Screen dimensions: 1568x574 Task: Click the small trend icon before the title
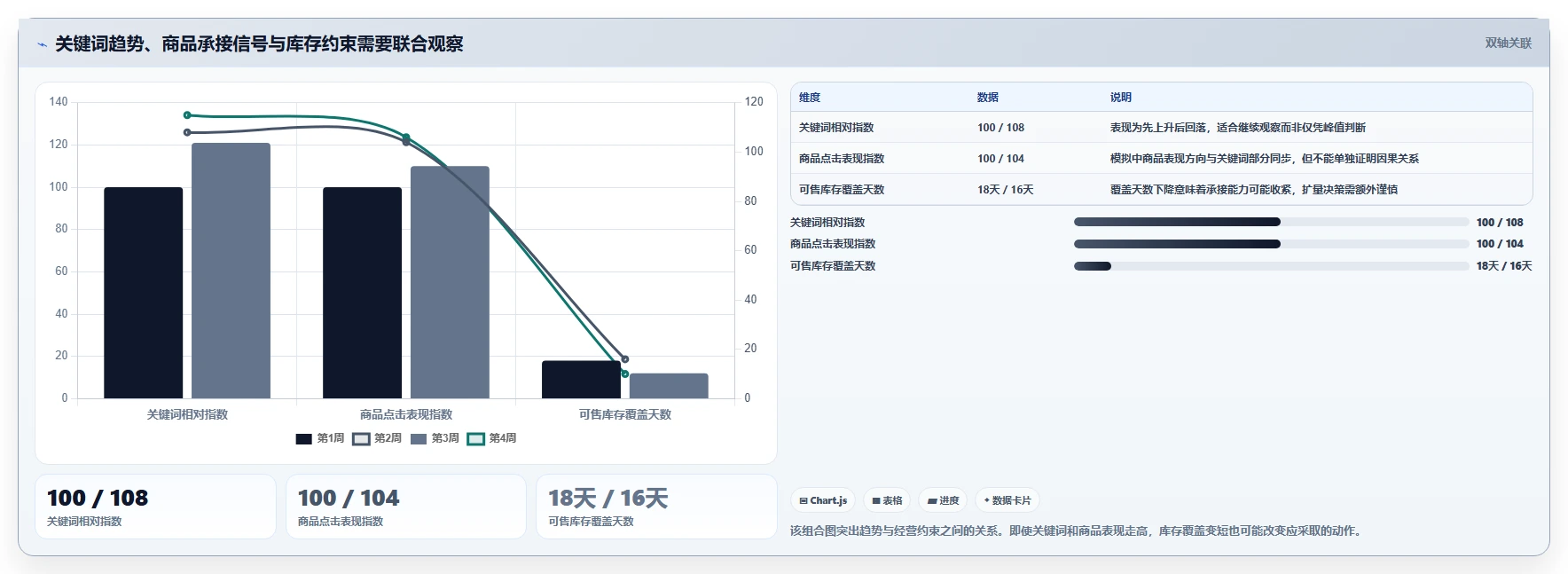42,44
